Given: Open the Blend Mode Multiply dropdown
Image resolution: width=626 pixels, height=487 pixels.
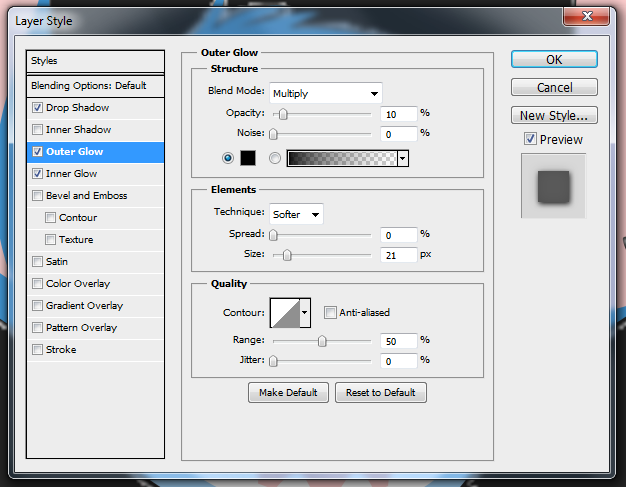Looking at the screenshot, I should [x=326, y=93].
